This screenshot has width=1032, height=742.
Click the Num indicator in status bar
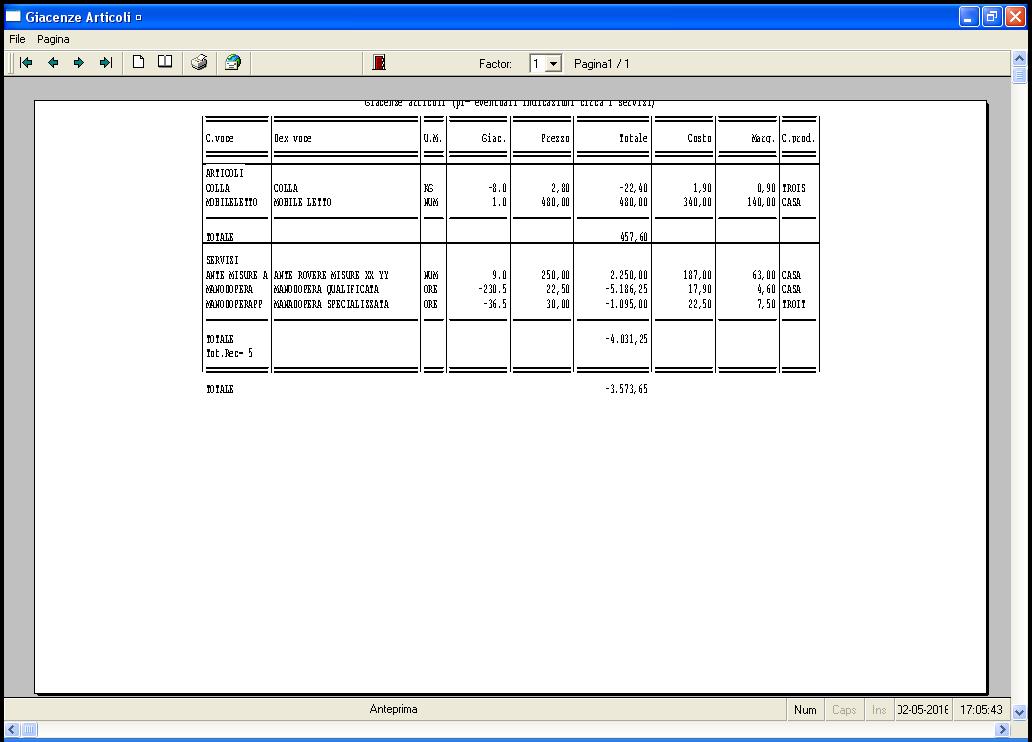click(805, 710)
